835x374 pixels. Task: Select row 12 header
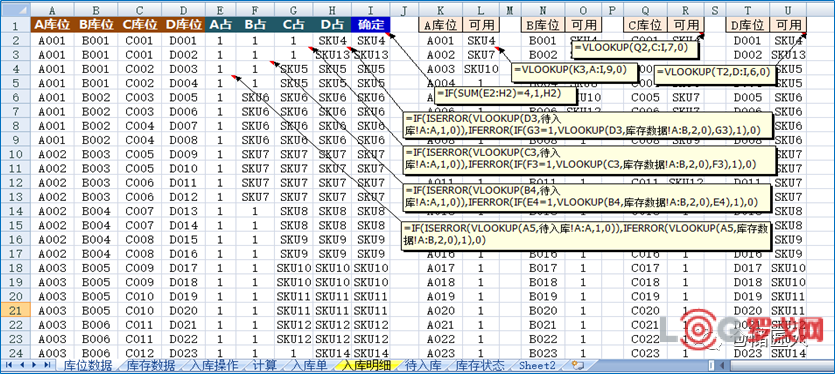click(x=15, y=183)
